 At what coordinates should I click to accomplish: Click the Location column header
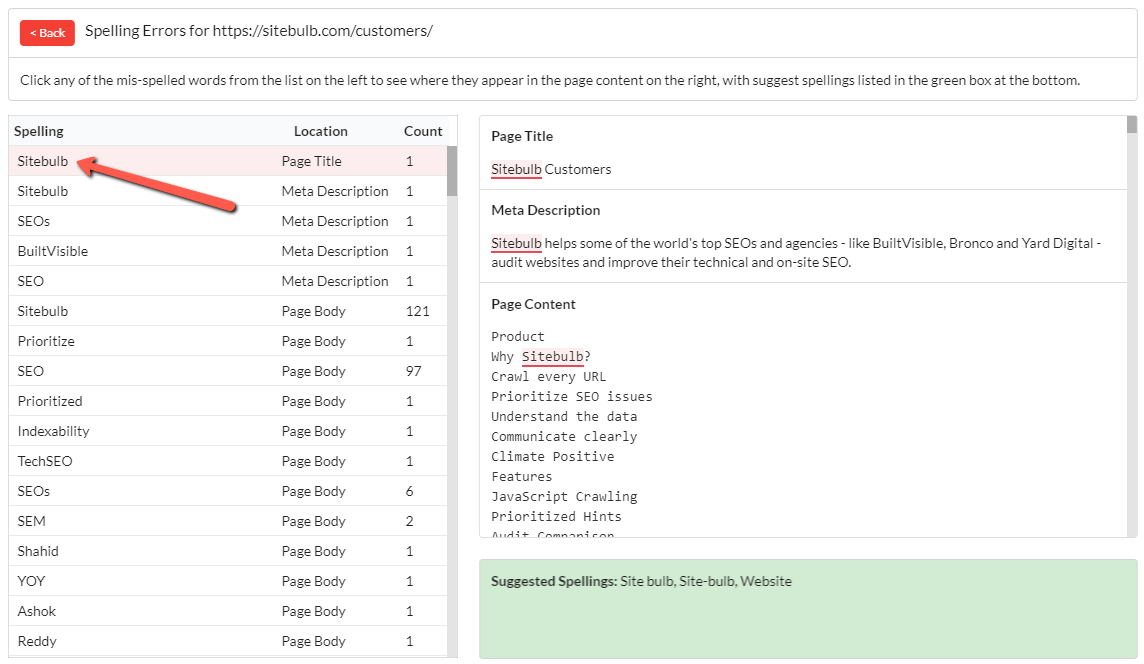point(320,131)
